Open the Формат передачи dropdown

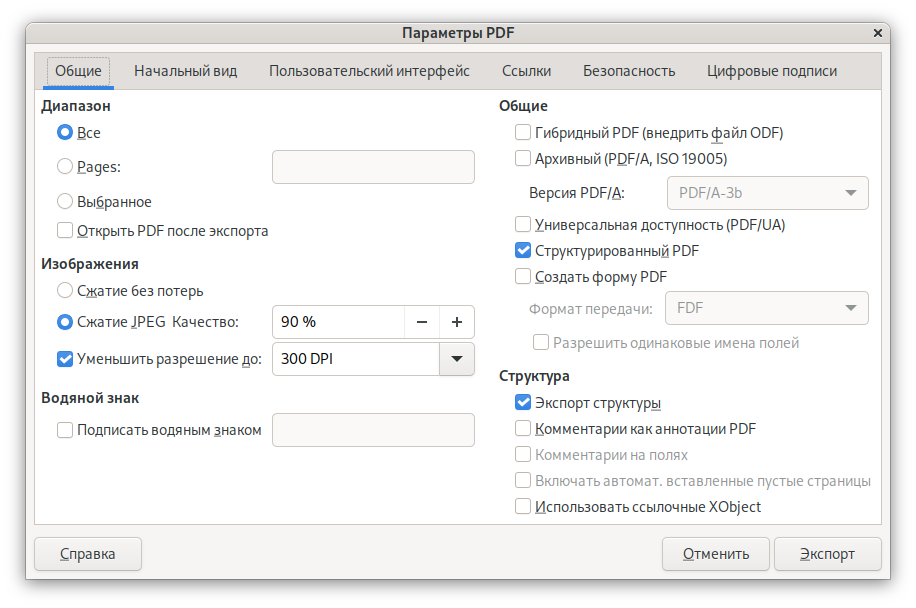(767, 308)
